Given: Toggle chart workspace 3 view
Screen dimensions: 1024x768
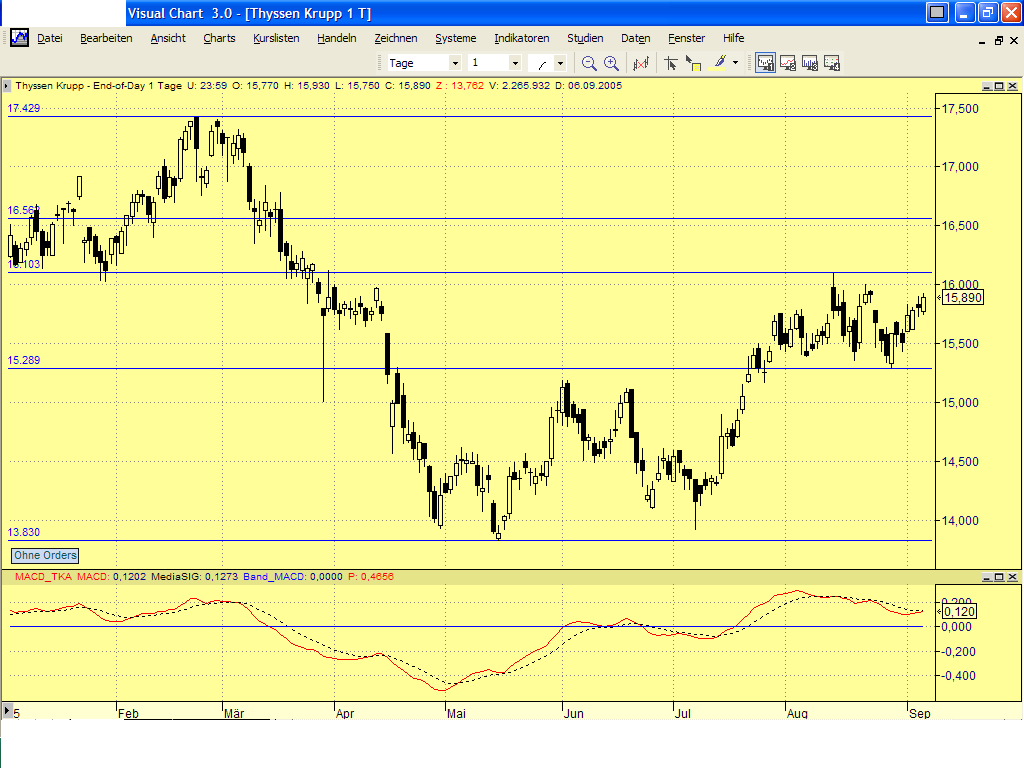Looking at the screenshot, I should pyautogui.click(x=811, y=62).
